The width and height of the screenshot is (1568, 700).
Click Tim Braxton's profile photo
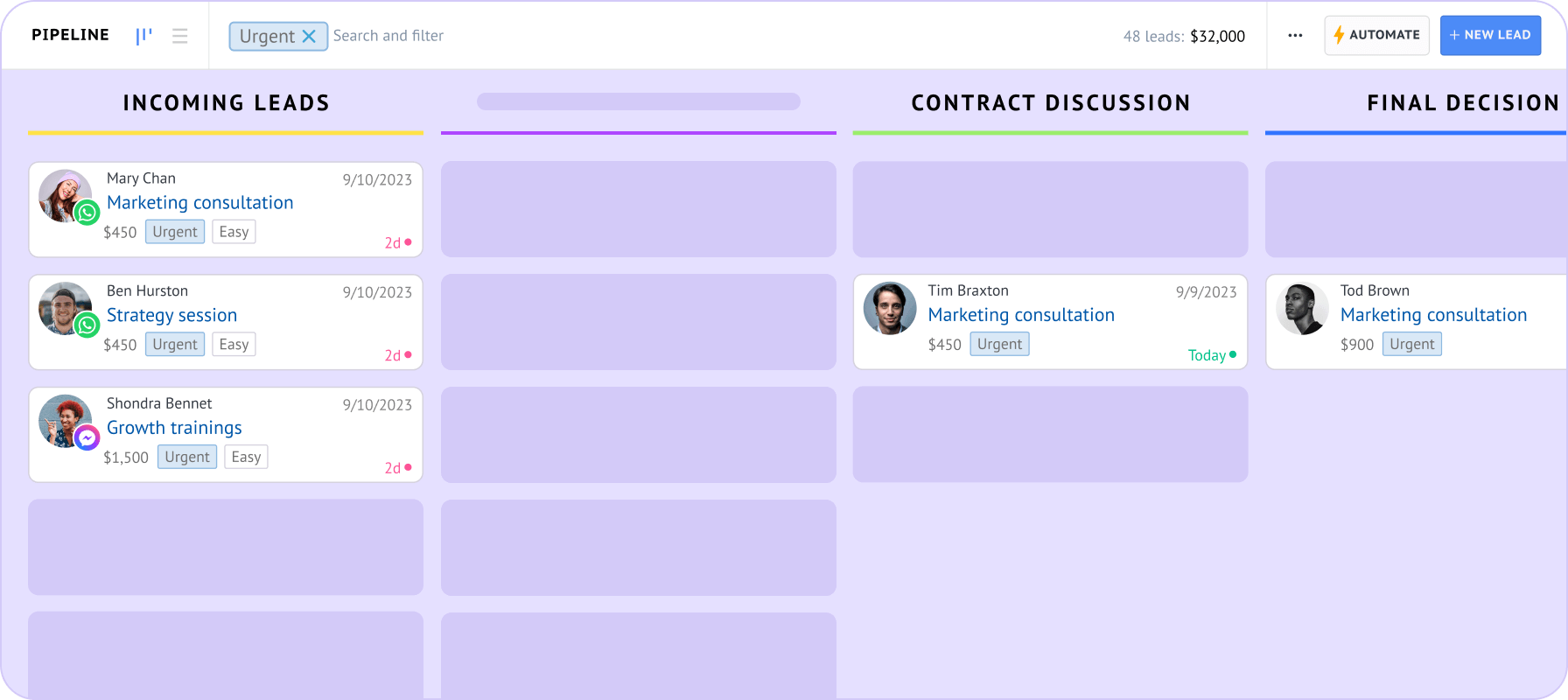(890, 308)
